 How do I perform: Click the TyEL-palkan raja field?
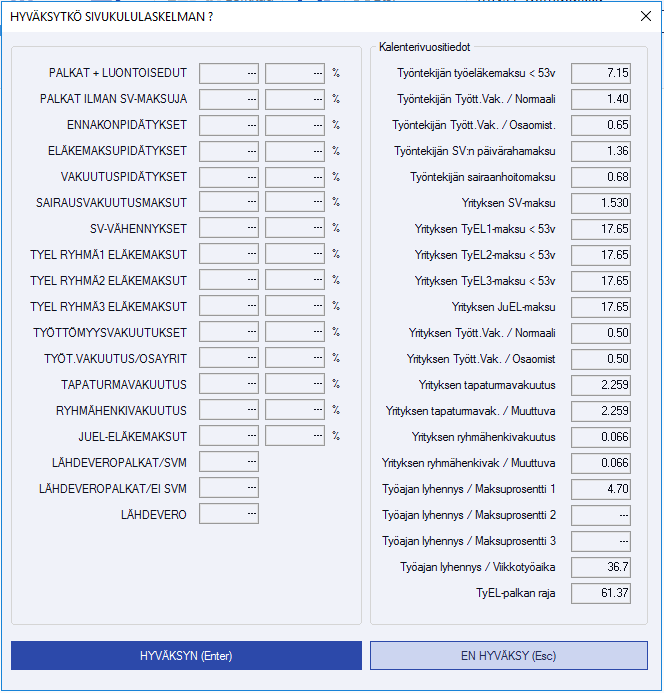coord(601,593)
